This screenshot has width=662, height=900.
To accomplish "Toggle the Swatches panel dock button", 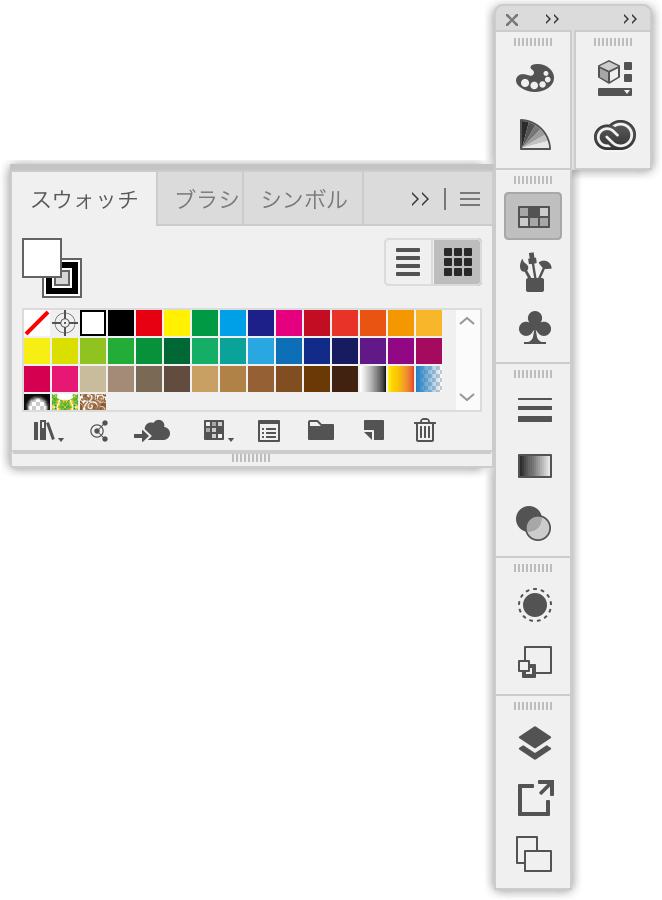I will point(534,215).
